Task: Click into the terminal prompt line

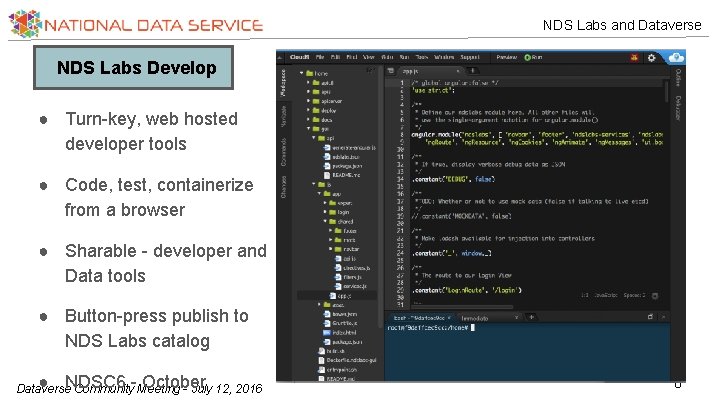Action: click(x=431, y=328)
